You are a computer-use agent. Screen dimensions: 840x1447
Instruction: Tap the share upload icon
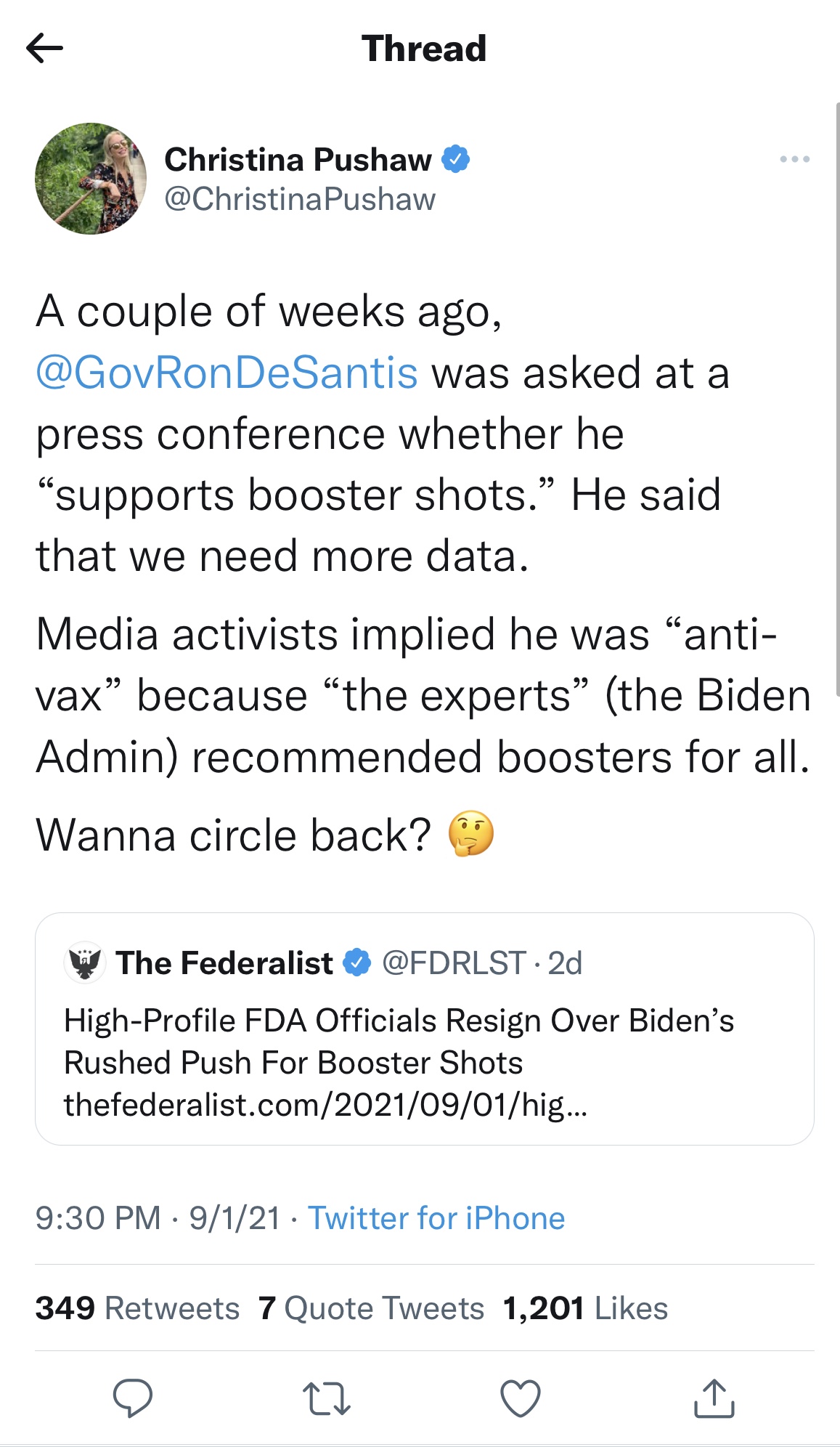(714, 1398)
